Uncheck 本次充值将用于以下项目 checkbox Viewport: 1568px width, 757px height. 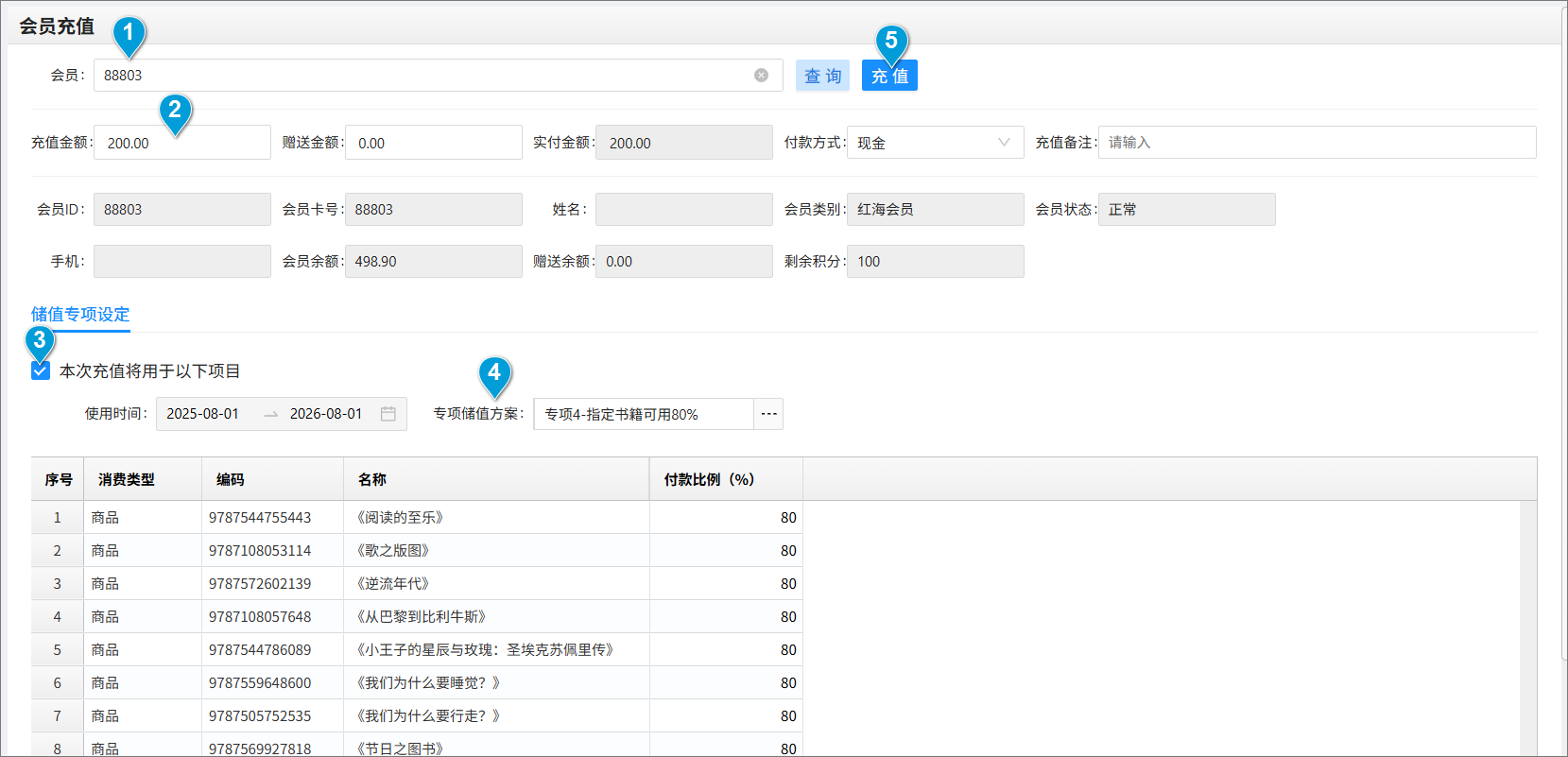pos(41,370)
